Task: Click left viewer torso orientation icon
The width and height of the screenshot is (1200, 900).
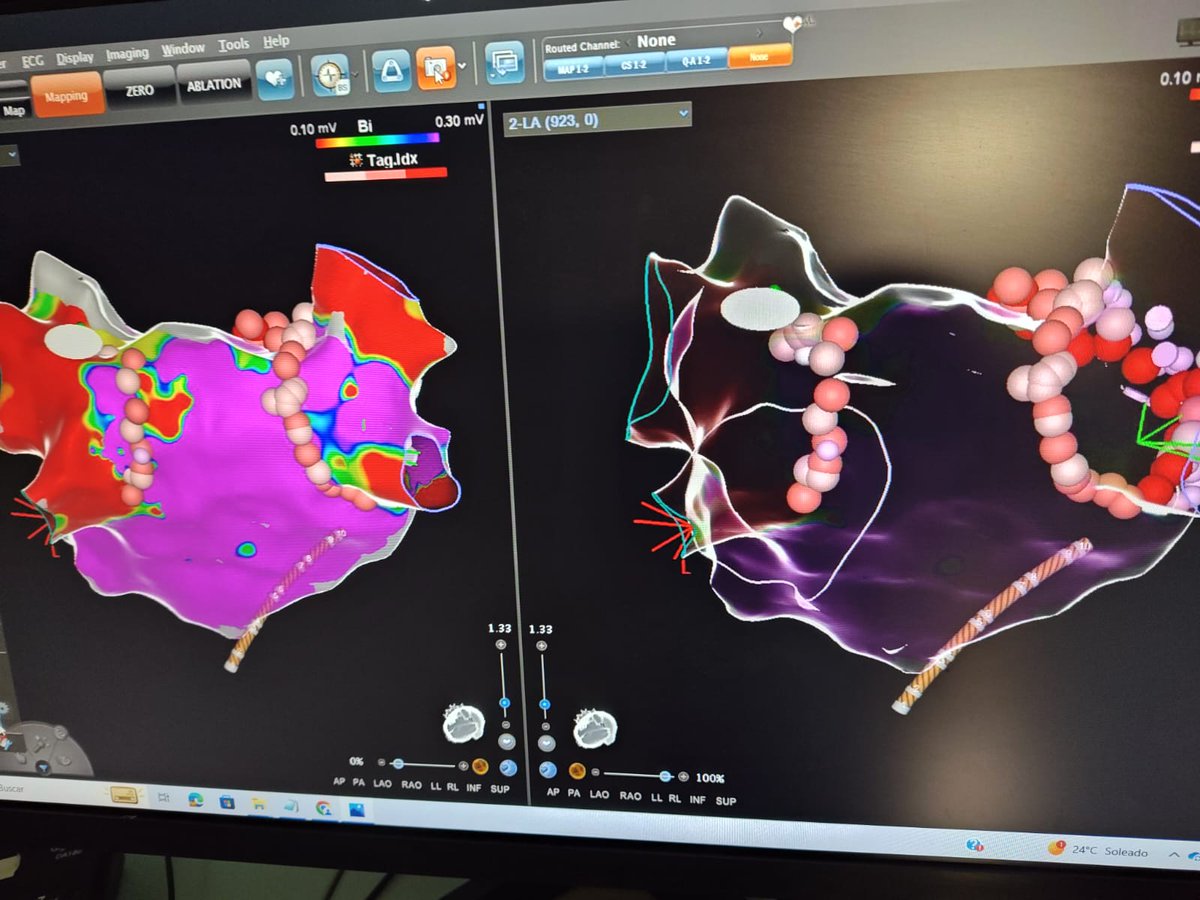Action: (464, 723)
